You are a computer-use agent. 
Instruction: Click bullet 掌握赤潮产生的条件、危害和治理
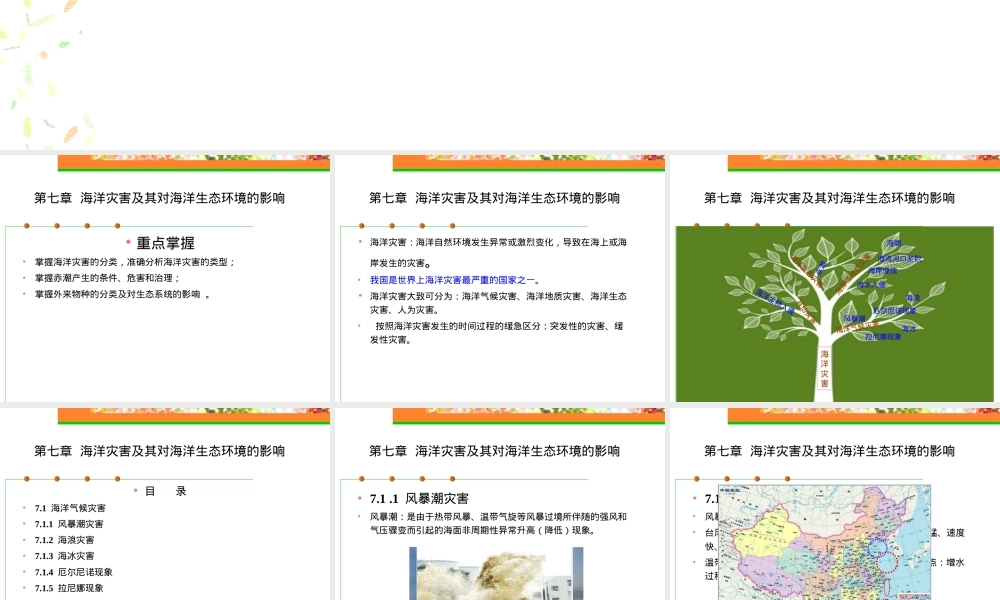[107, 278]
